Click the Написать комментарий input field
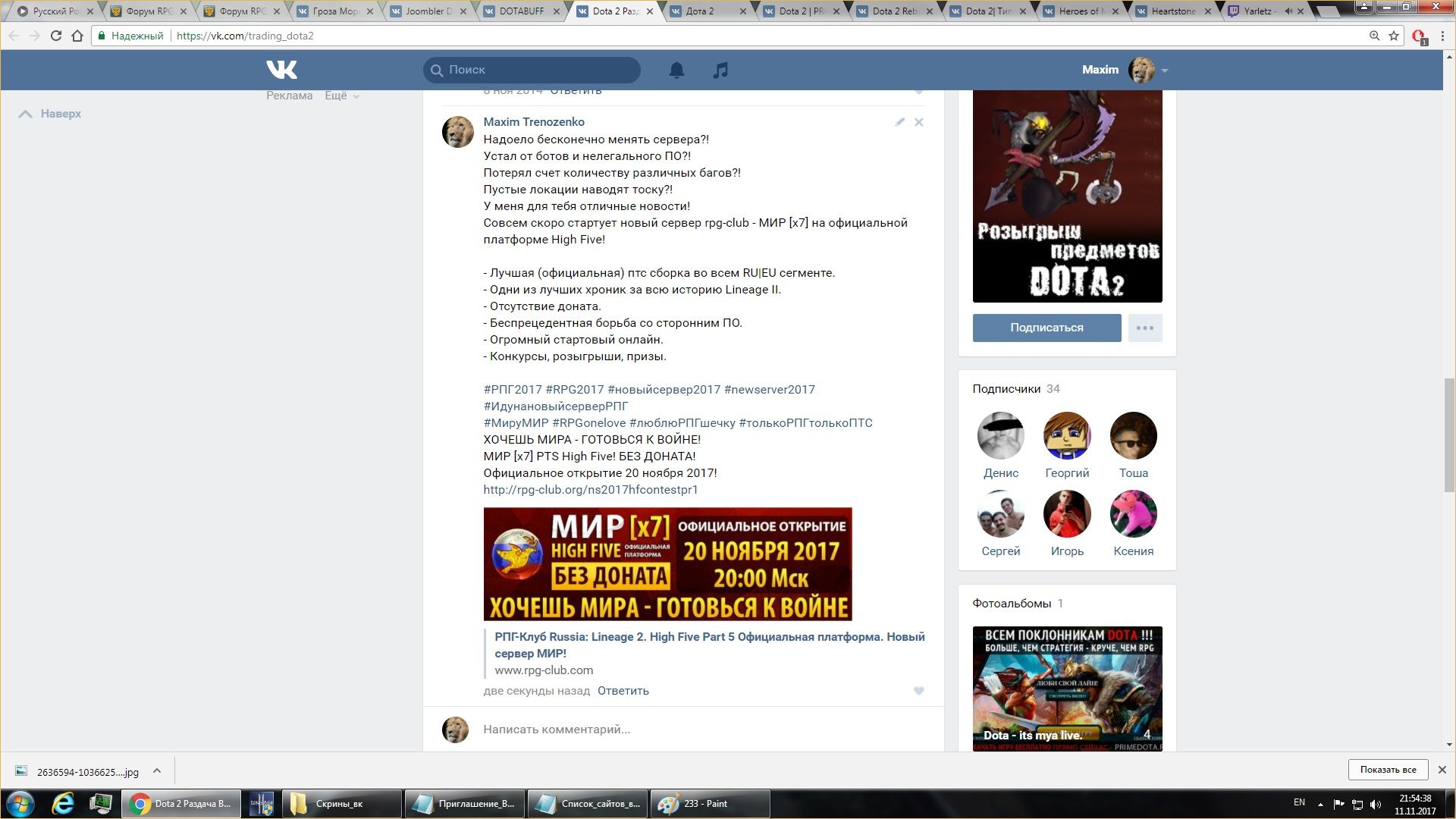1456x819 pixels. [682, 730]
